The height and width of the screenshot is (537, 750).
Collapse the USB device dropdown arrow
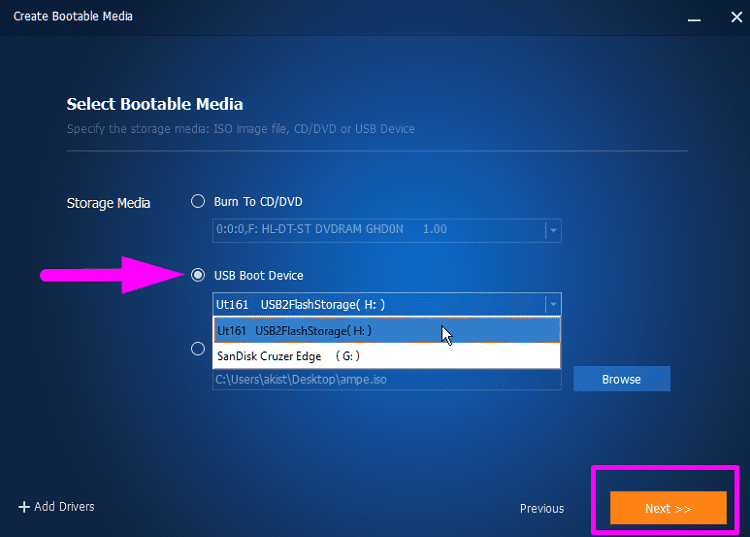coord(553,304)
